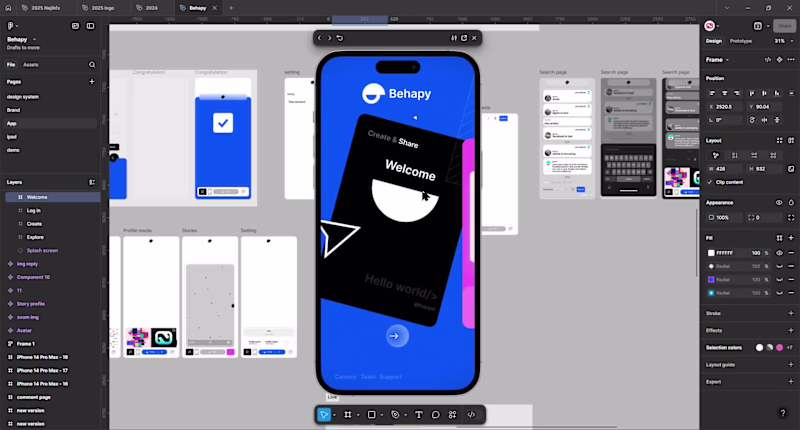Open blend mode drop icon in Appearance
This screenshot has width=800, height=430.
point(791,203)
